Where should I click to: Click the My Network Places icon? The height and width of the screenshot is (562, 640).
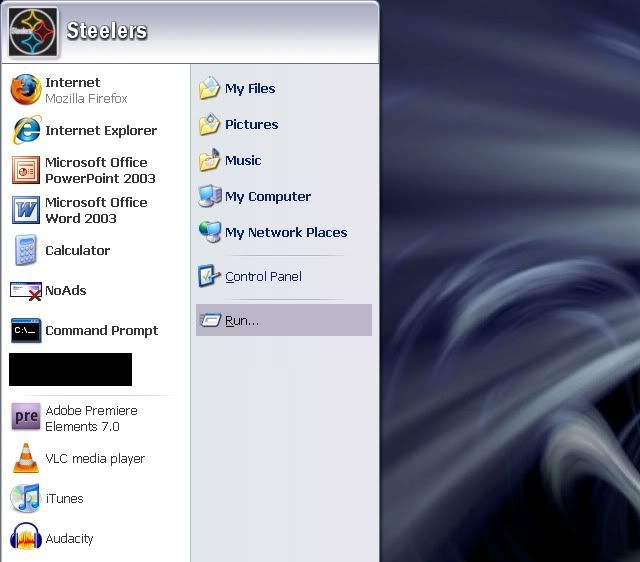210,231
